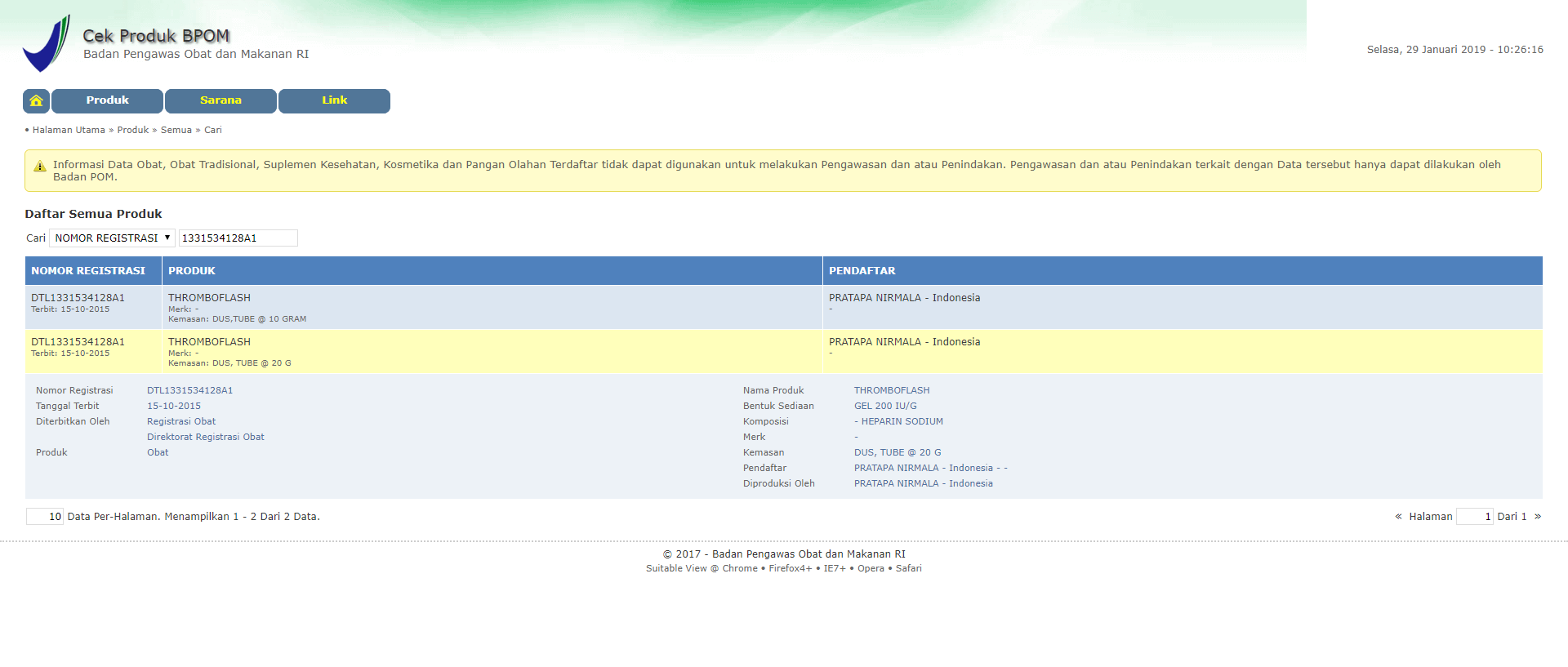Go to previous page arrow «
The image size is (1568, 667).
coord(1398,516)
